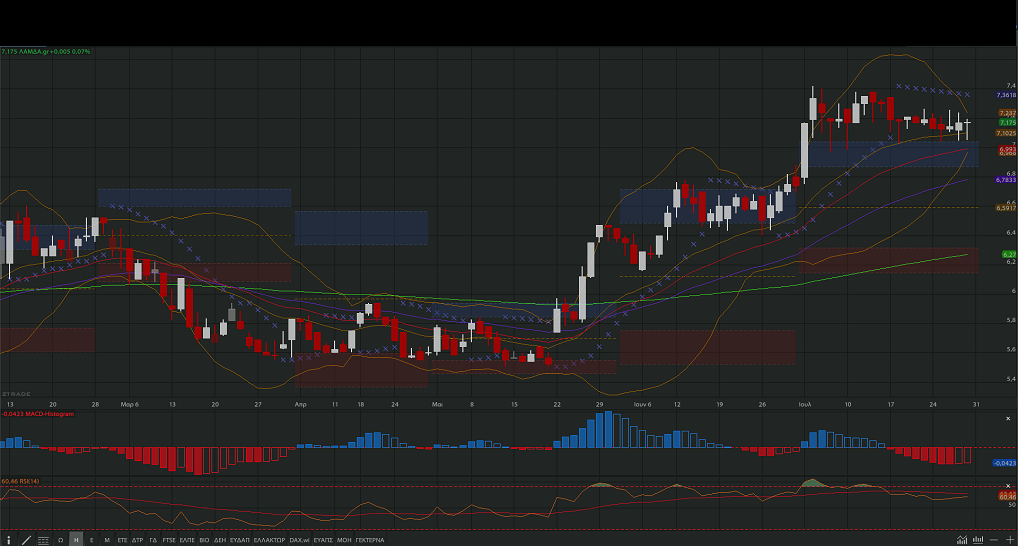Load the ΕΥΔΑΠ symbol shortcut
Screen dimensions: 1018x546
tap(240, 540)
